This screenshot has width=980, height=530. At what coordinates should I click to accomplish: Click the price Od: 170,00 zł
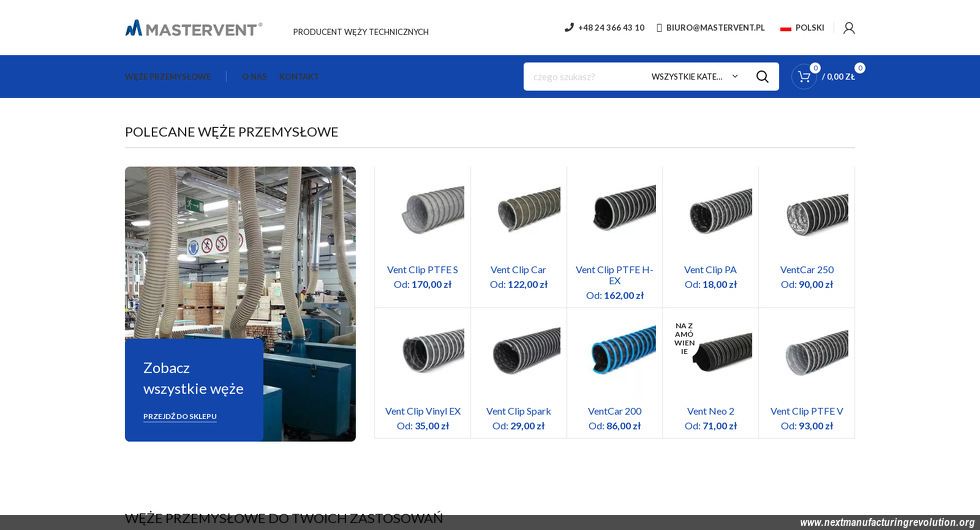(x=422, y=284)
